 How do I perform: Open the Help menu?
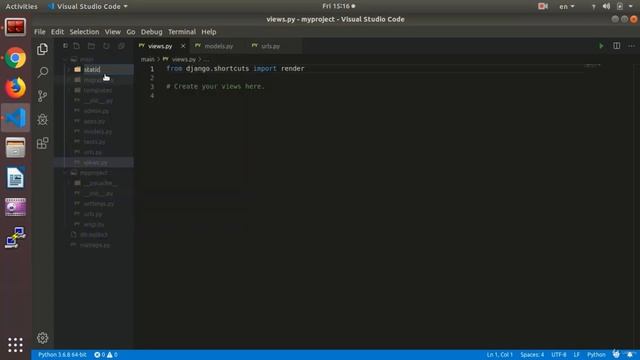209,32
